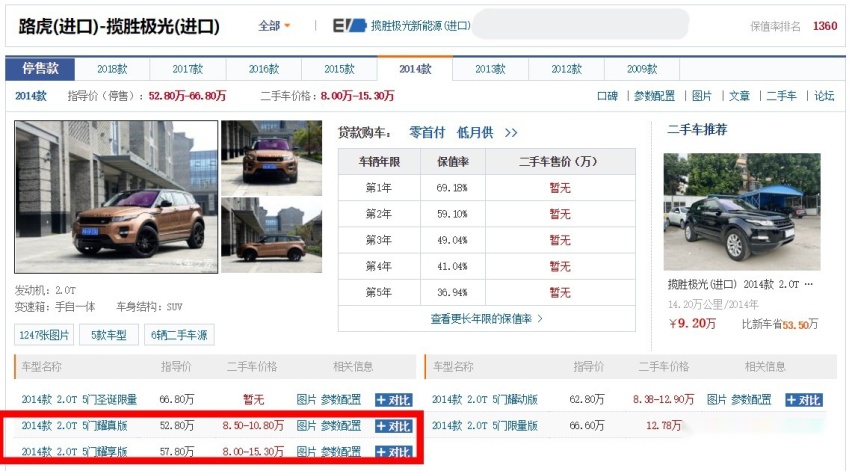Open the 论坛 link
The width and height of the screenshot is (852, 471).
824,96
